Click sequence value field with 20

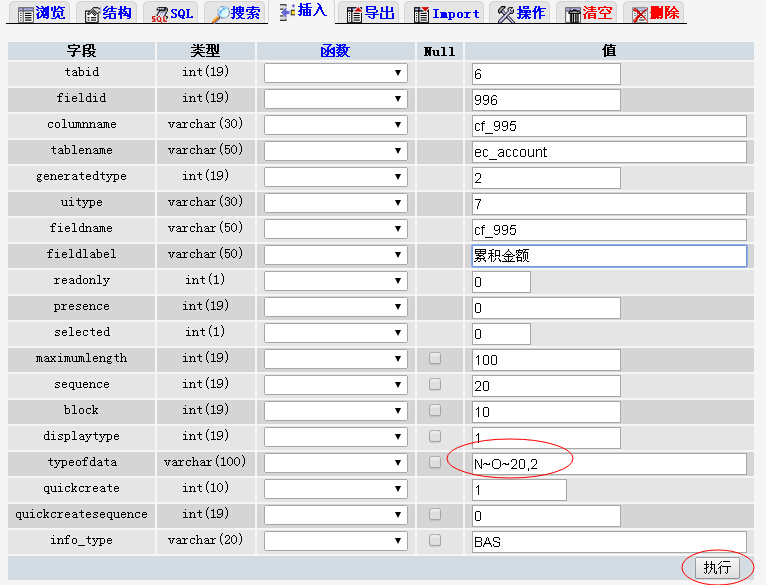pyautogui.click(x=546, y=386)
